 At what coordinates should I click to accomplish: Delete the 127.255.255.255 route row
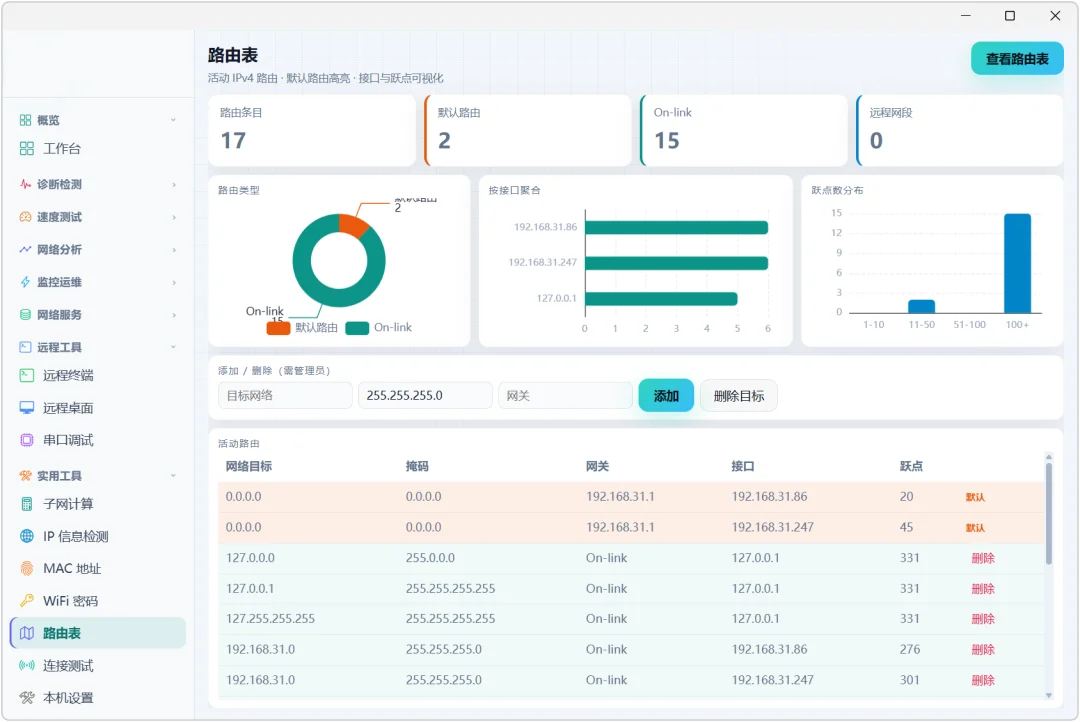click(983, 619)
